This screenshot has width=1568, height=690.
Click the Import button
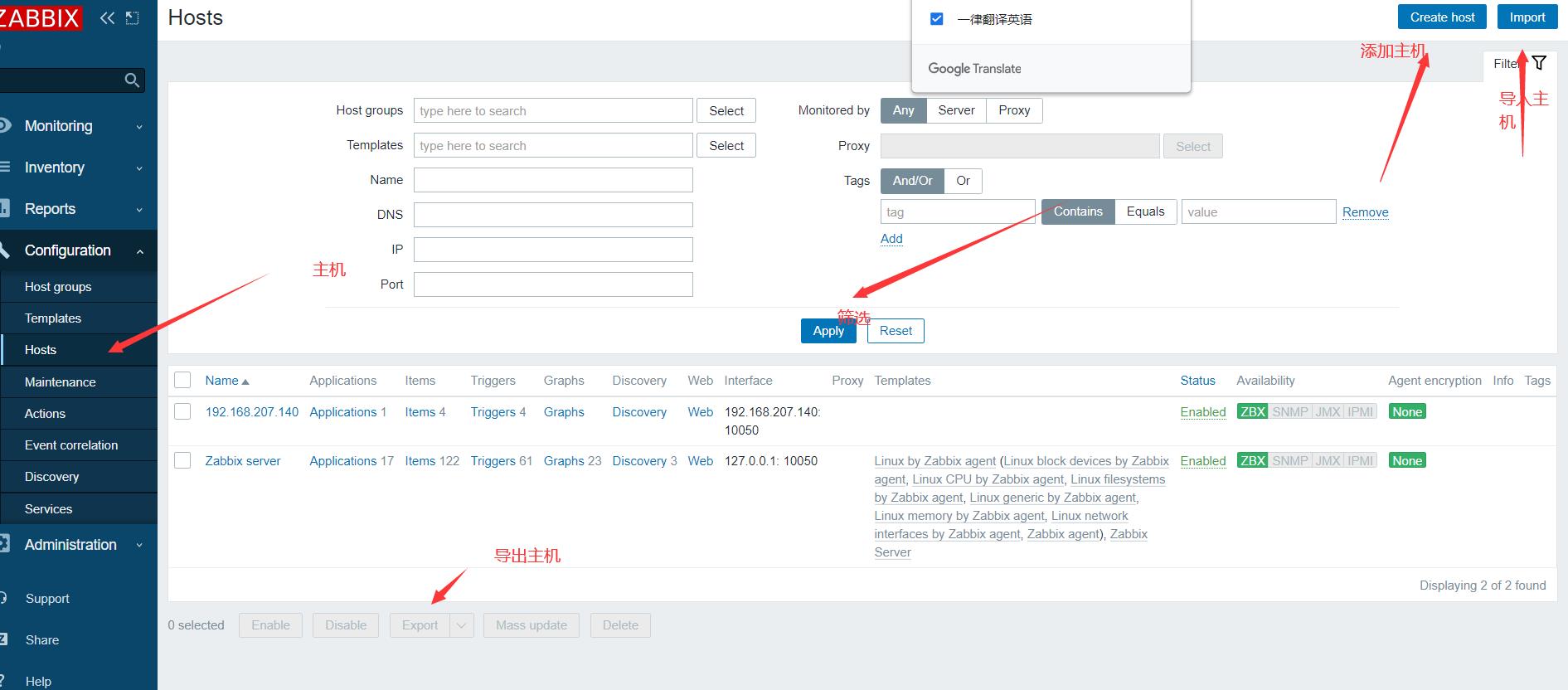coord(1527,17)
